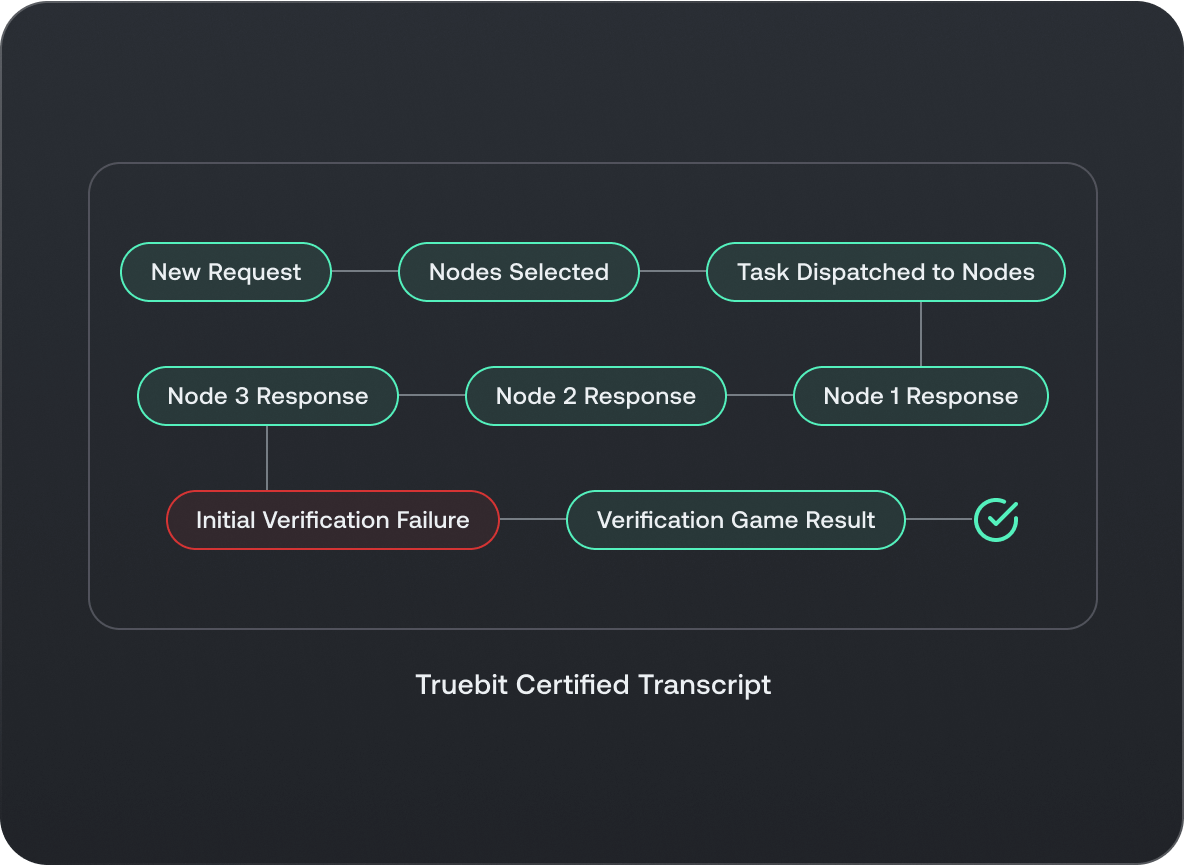Open the Node 1 Response node

click(920, 396)
